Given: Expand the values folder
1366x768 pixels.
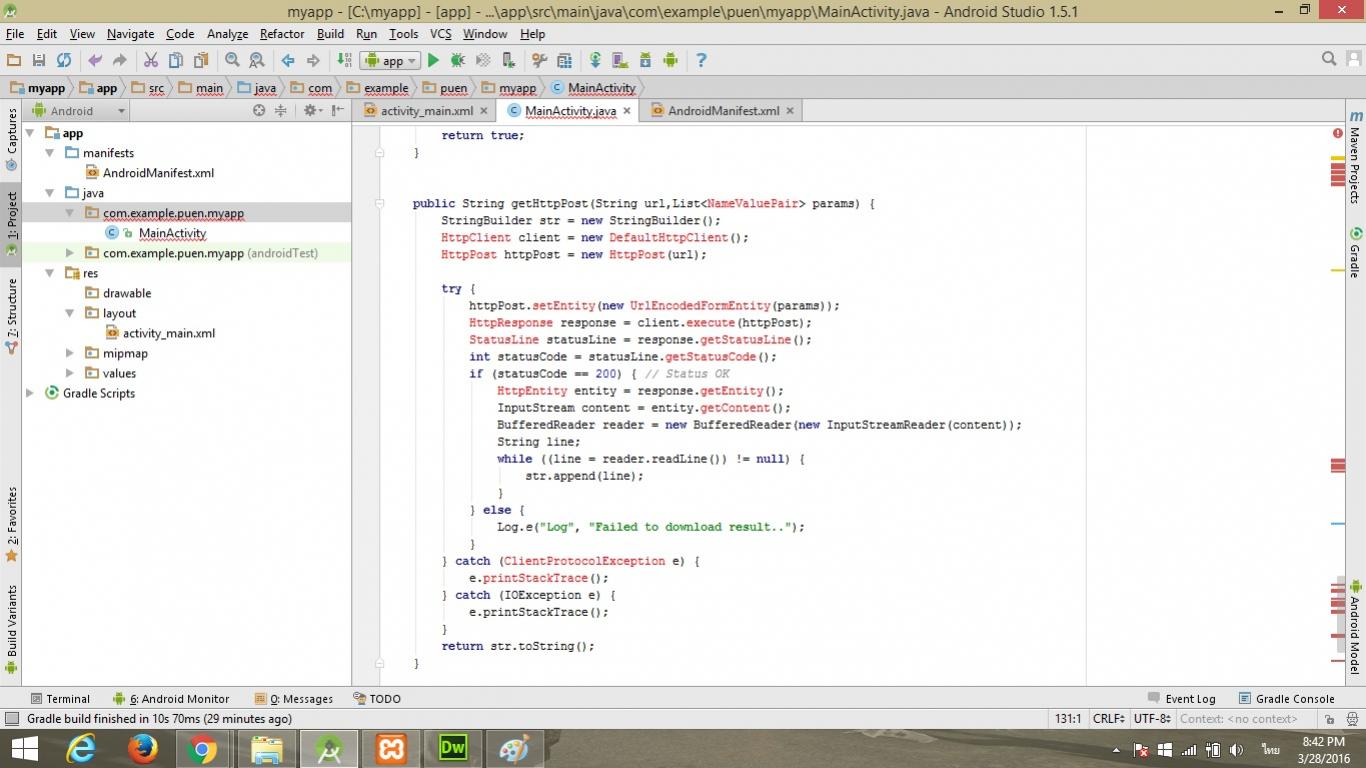Looking at the screenshot, I should tap(70, 373).
